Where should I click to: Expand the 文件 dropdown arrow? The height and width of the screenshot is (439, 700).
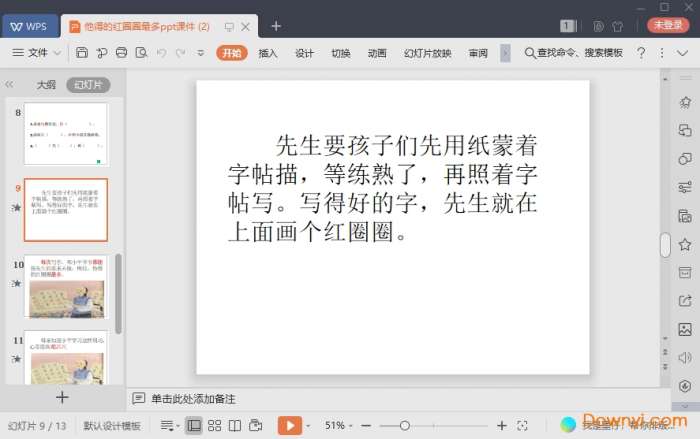pyautogui.click(x=57, y=53)
